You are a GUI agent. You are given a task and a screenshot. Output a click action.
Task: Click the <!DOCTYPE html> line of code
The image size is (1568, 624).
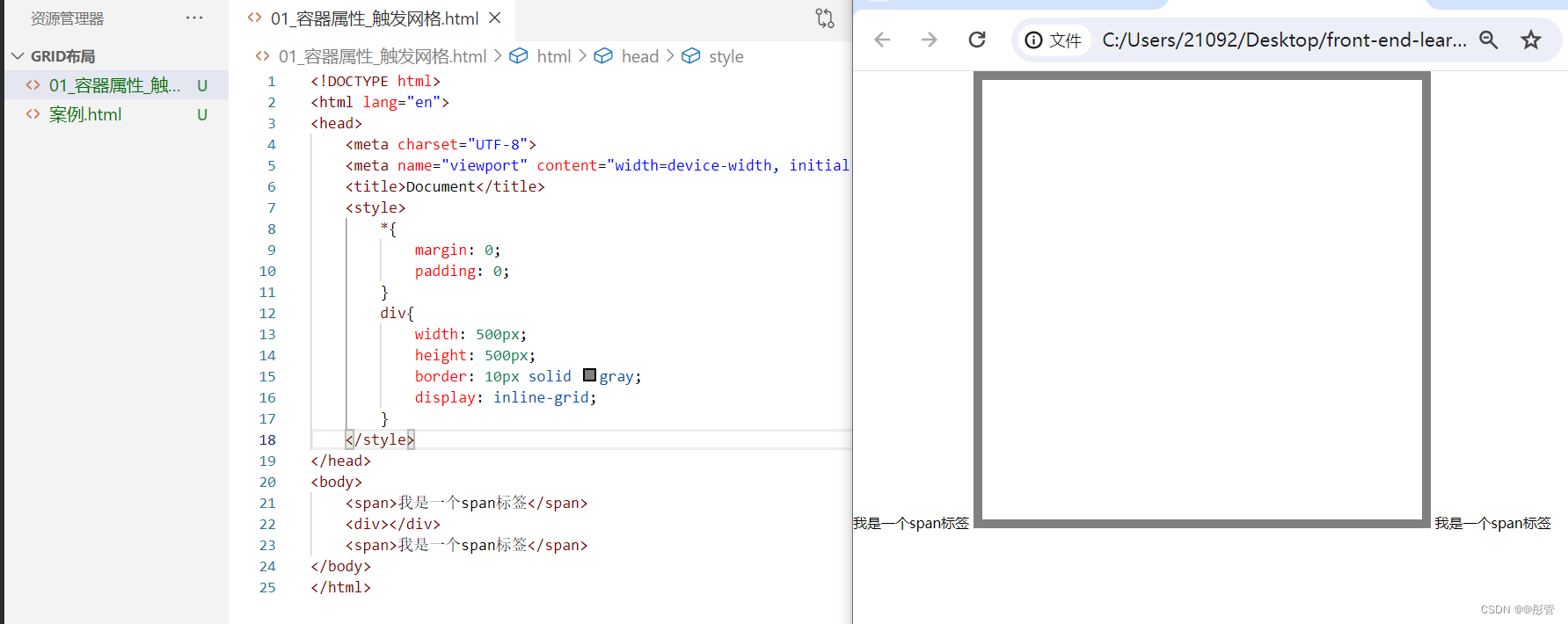376,81
